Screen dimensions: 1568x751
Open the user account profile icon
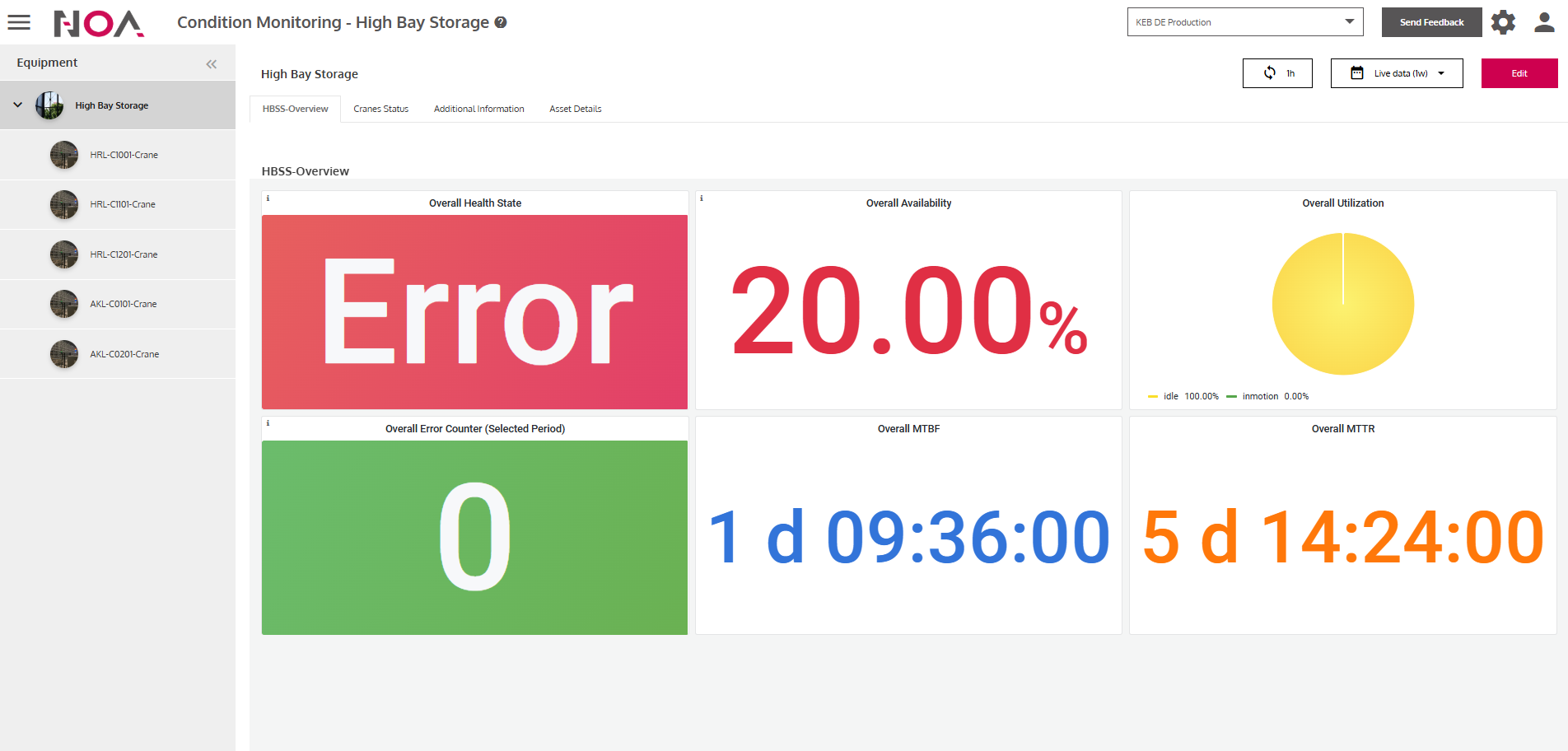point(1544,22)
